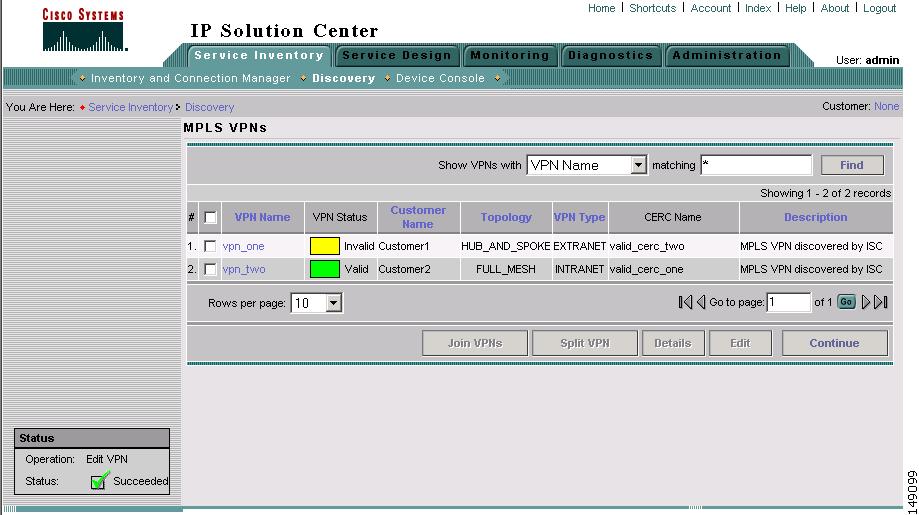Open the About link
This screenshot has height=515, width=919.
pos(835,8)
